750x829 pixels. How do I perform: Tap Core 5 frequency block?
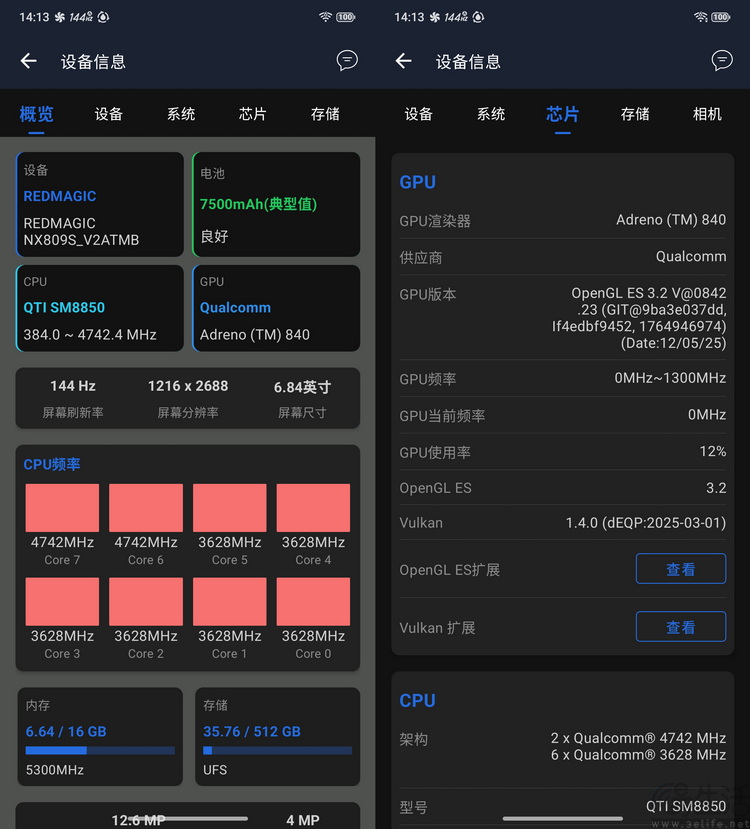(x=229, y=508)
